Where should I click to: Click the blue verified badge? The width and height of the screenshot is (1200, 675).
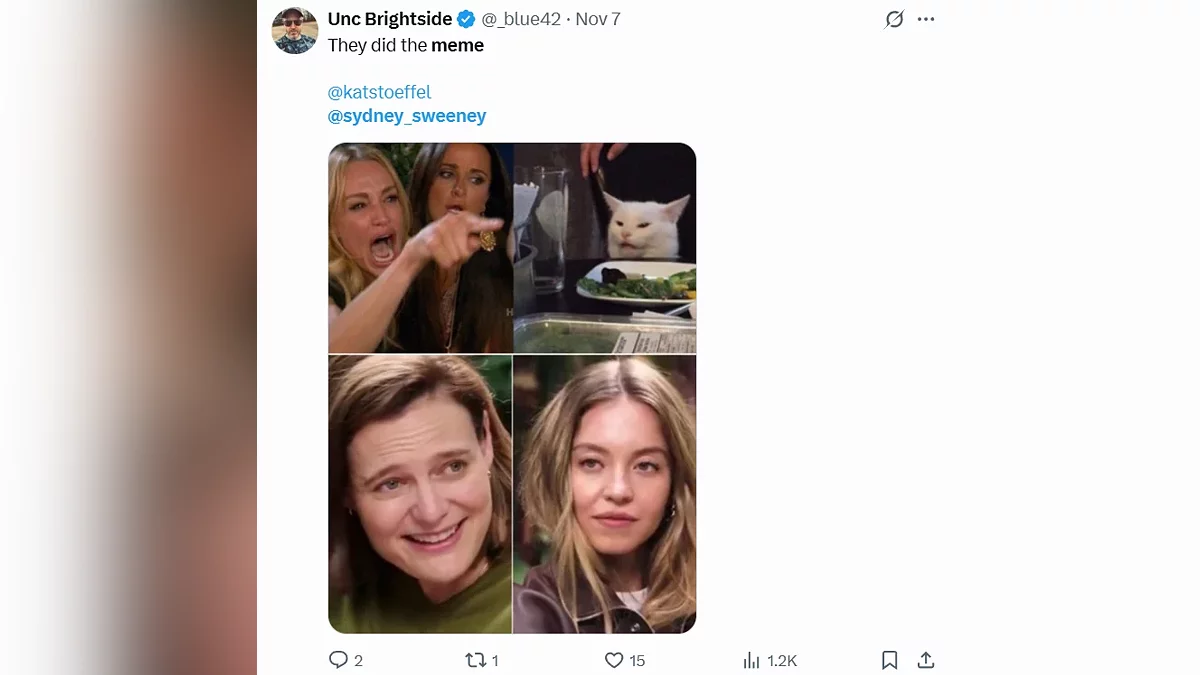pyautogui.click(x=466, y=19)
